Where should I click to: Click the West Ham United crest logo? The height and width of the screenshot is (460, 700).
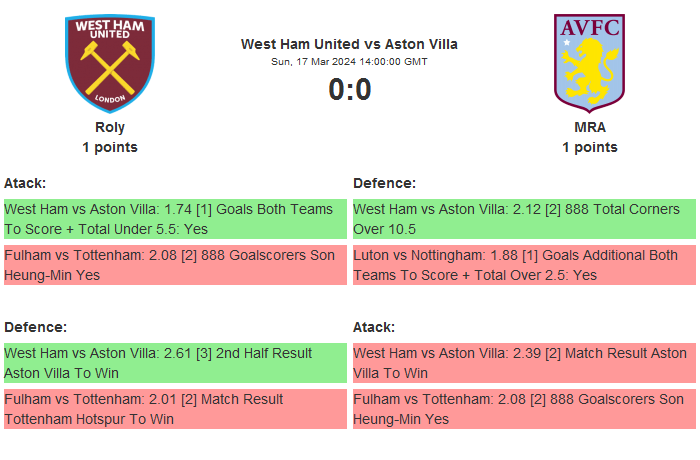point(110,62)
